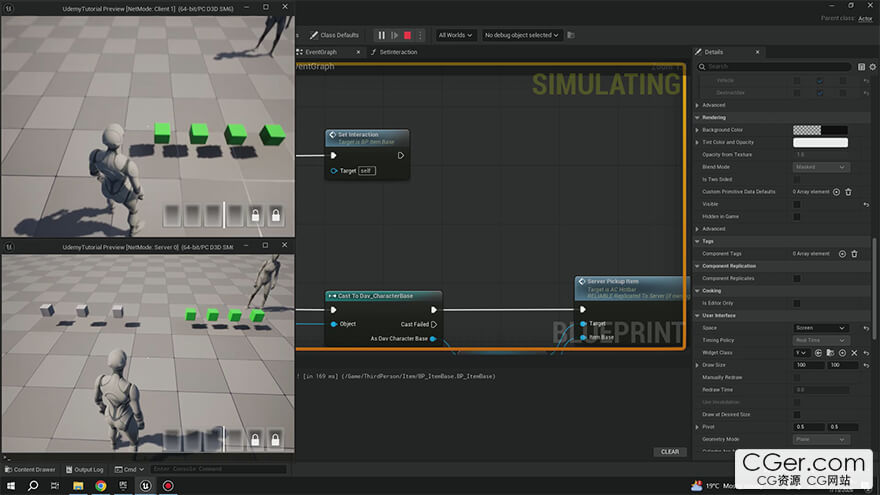This screenshot has width=880, height=495.
Task: Open the All Worlds dropdown
Action: (x=455, y=35)
